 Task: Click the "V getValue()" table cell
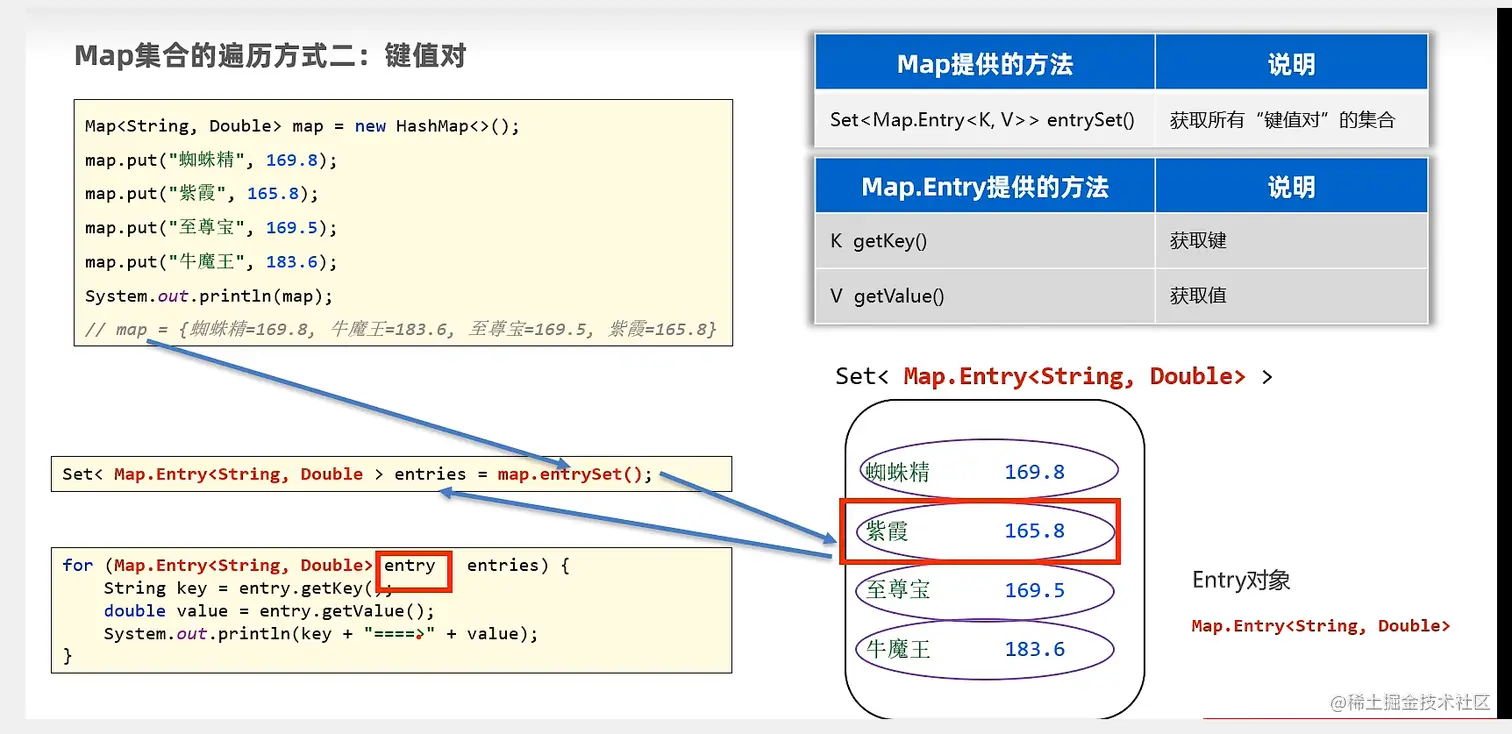pos(985,296)
